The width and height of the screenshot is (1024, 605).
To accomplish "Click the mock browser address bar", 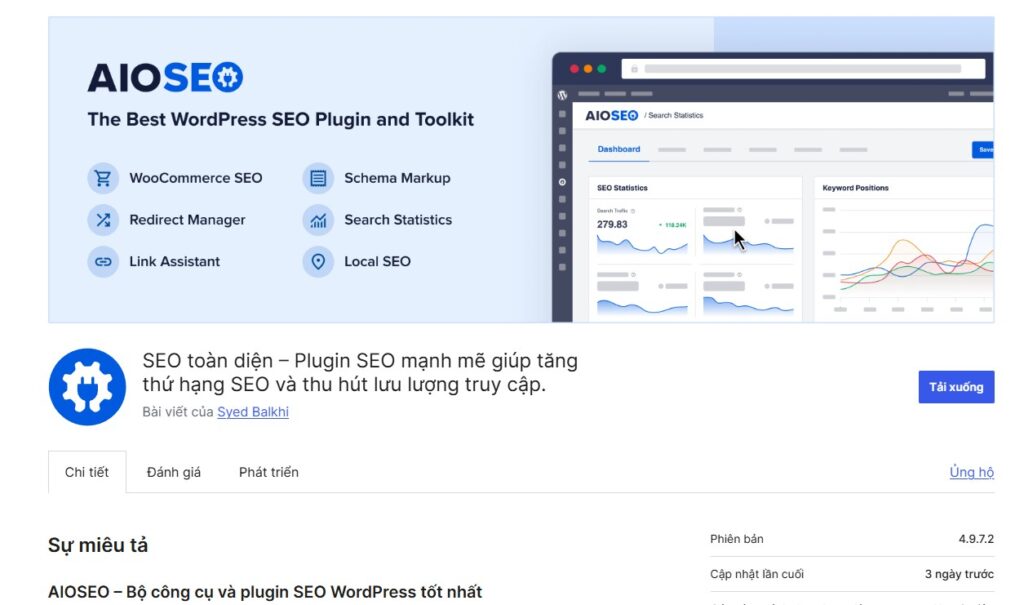I will pyautogui.click(x=803, y=69).
